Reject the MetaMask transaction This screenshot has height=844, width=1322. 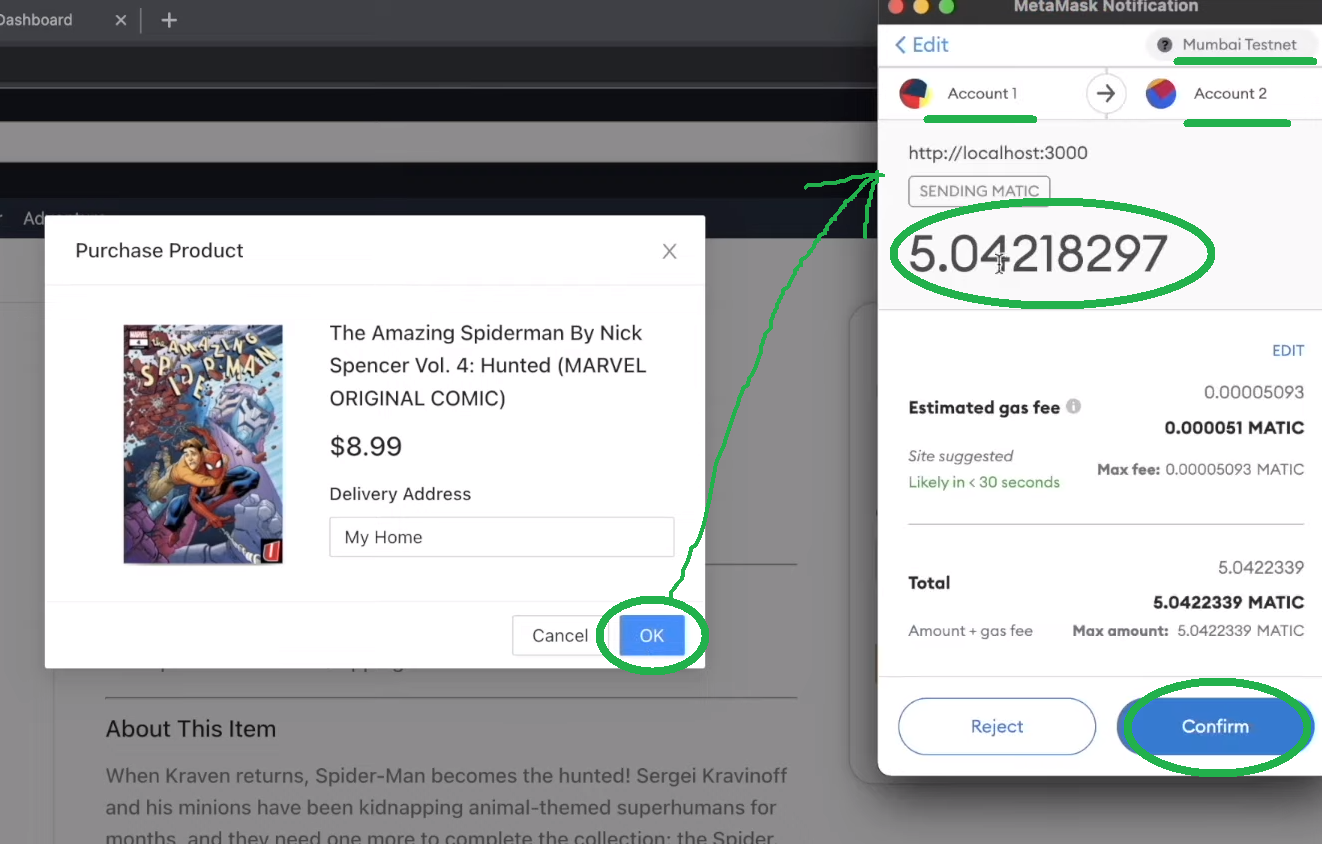(x=997, y=727)
